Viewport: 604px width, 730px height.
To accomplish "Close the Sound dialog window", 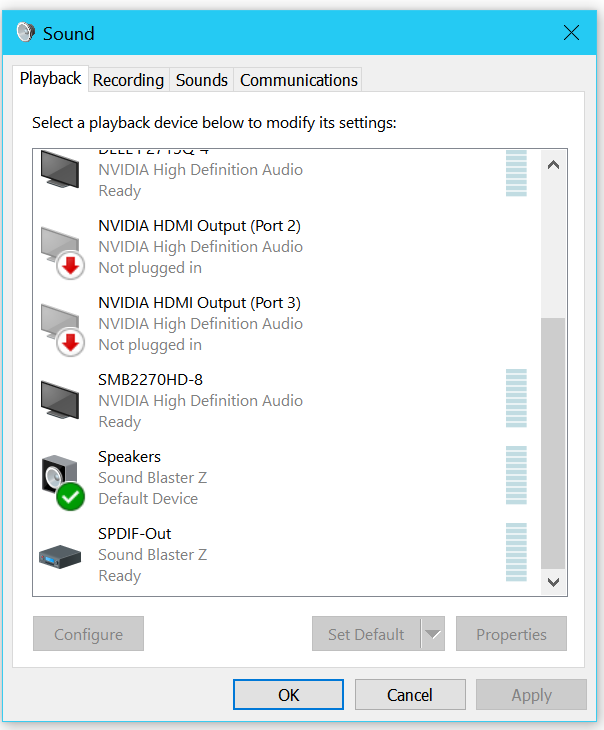I will [x=572, y=33].
